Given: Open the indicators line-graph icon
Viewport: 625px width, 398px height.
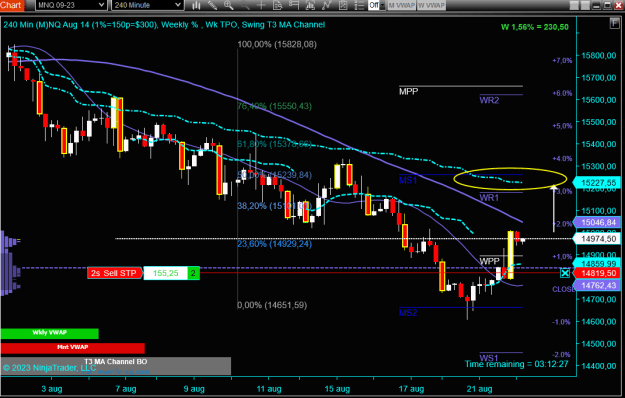Looking at the screenshot, I should (326, 5).
